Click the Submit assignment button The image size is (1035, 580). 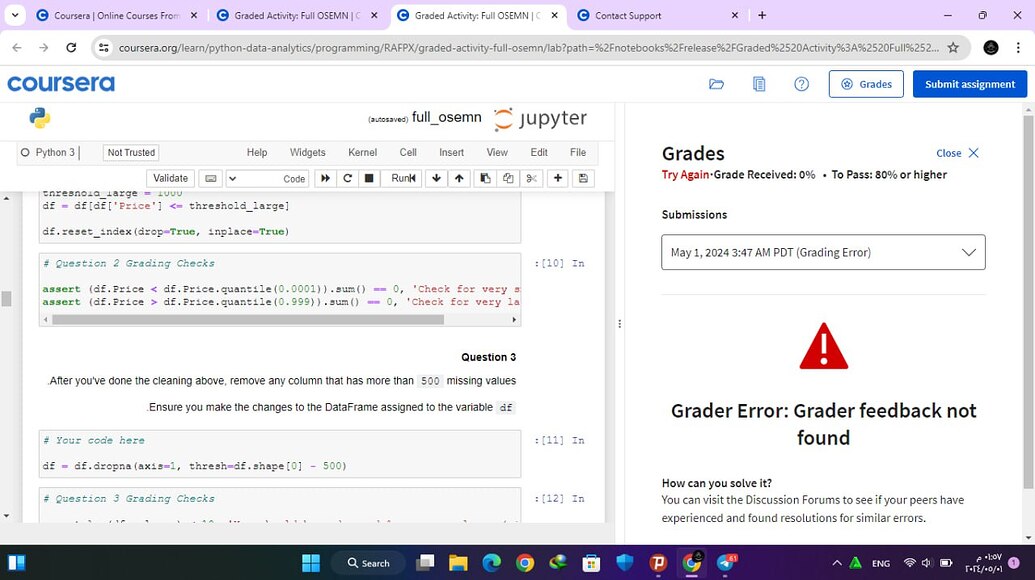click(x=968, y=84)
